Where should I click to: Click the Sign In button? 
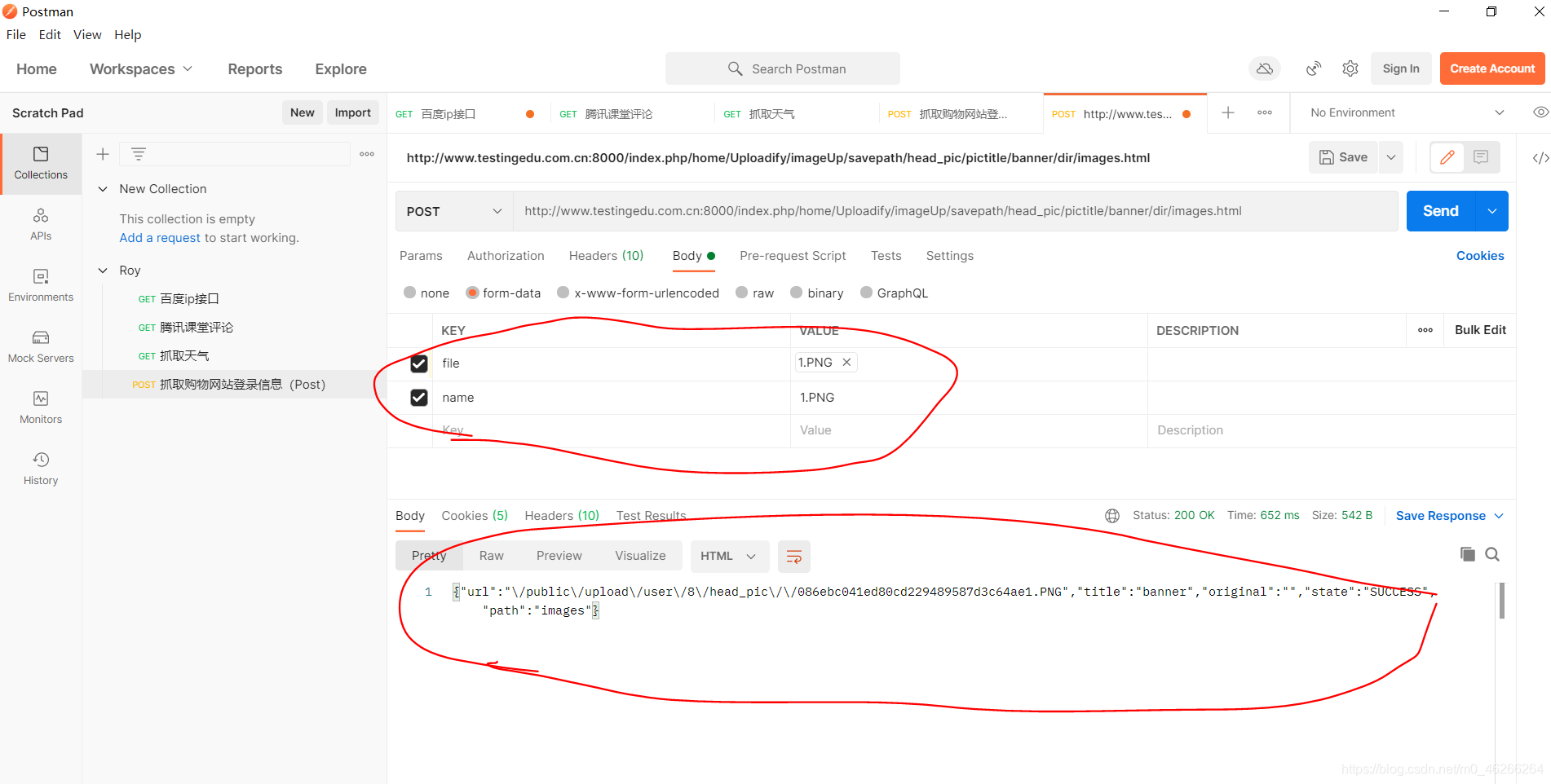point(1401,69)
